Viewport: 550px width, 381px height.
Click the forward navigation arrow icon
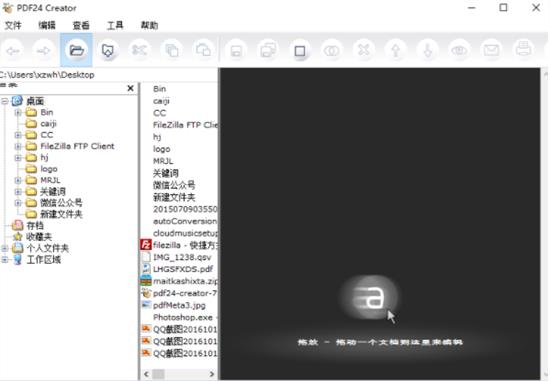pos(44,51)
